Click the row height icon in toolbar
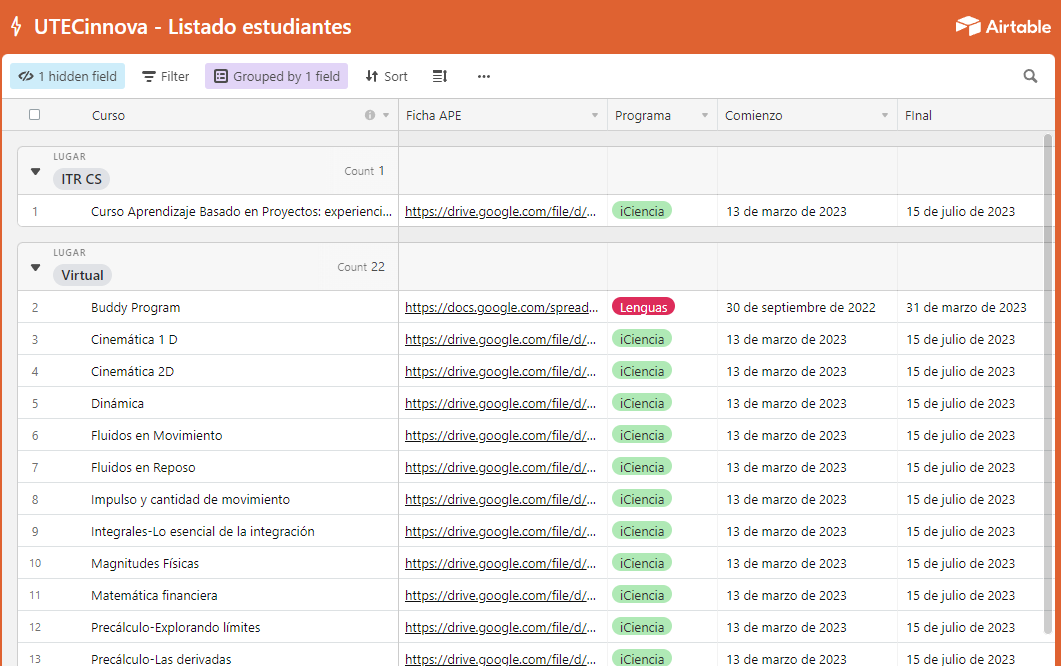The width and height of the screenshot is (1061, 666). (439, 76)
